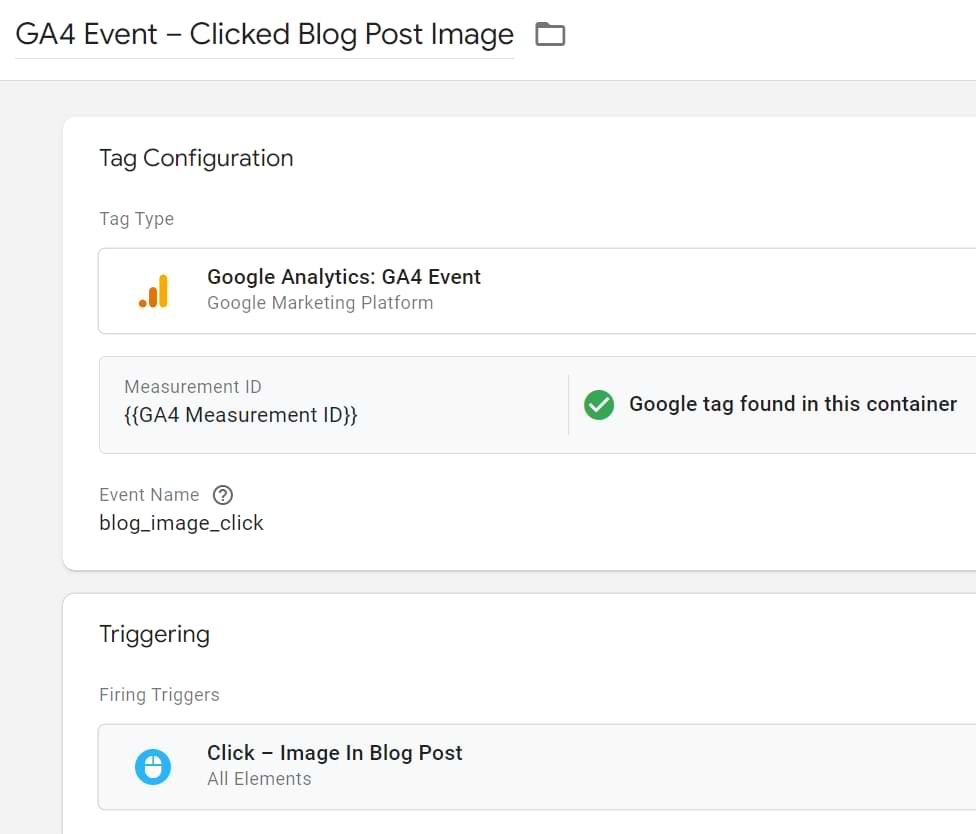Click the Measurement ID label
976x834 pixels.
coord(192,387)
